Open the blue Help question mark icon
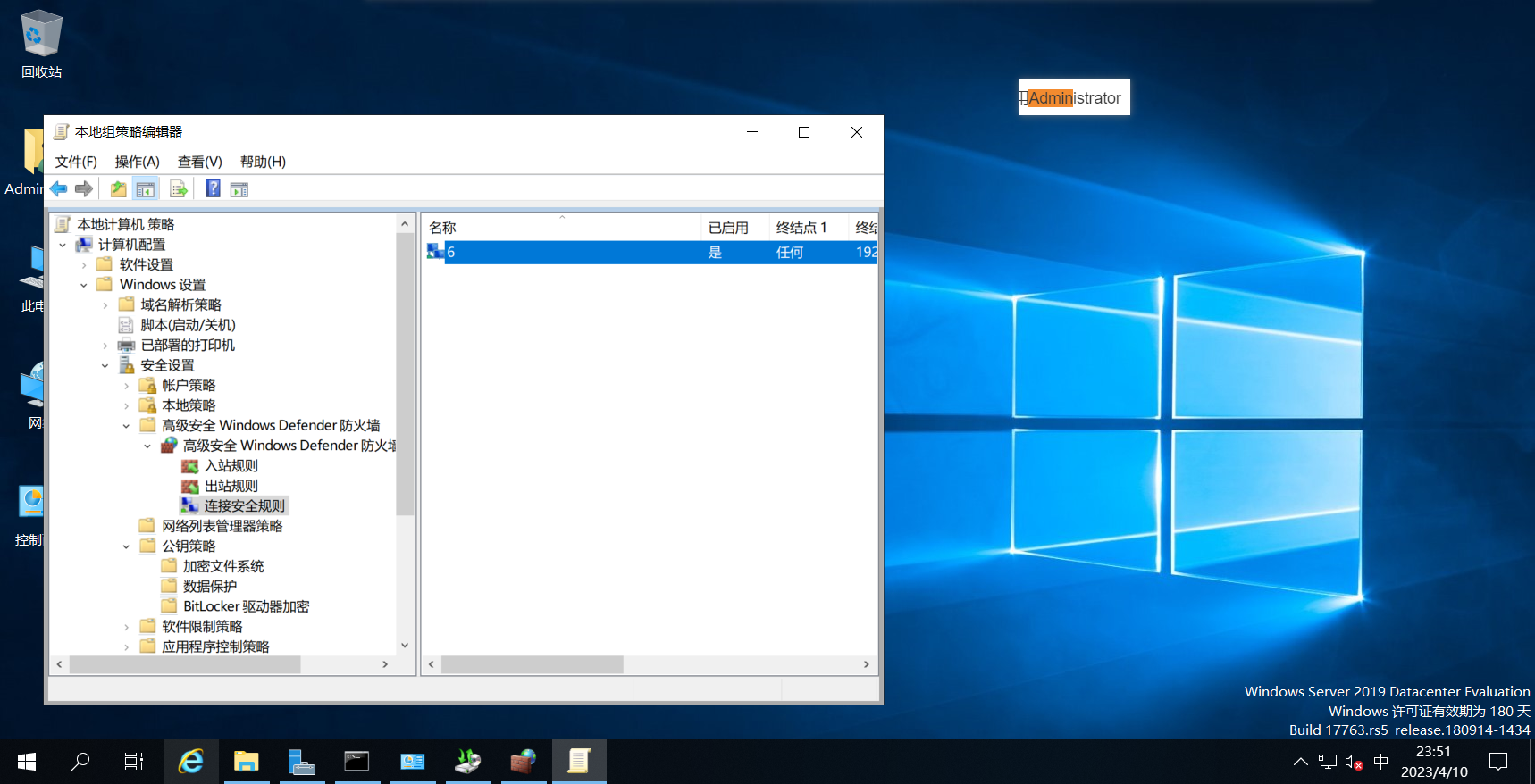Image resolution: width=1535 pixels, height=784 pixels. point(213,188)
